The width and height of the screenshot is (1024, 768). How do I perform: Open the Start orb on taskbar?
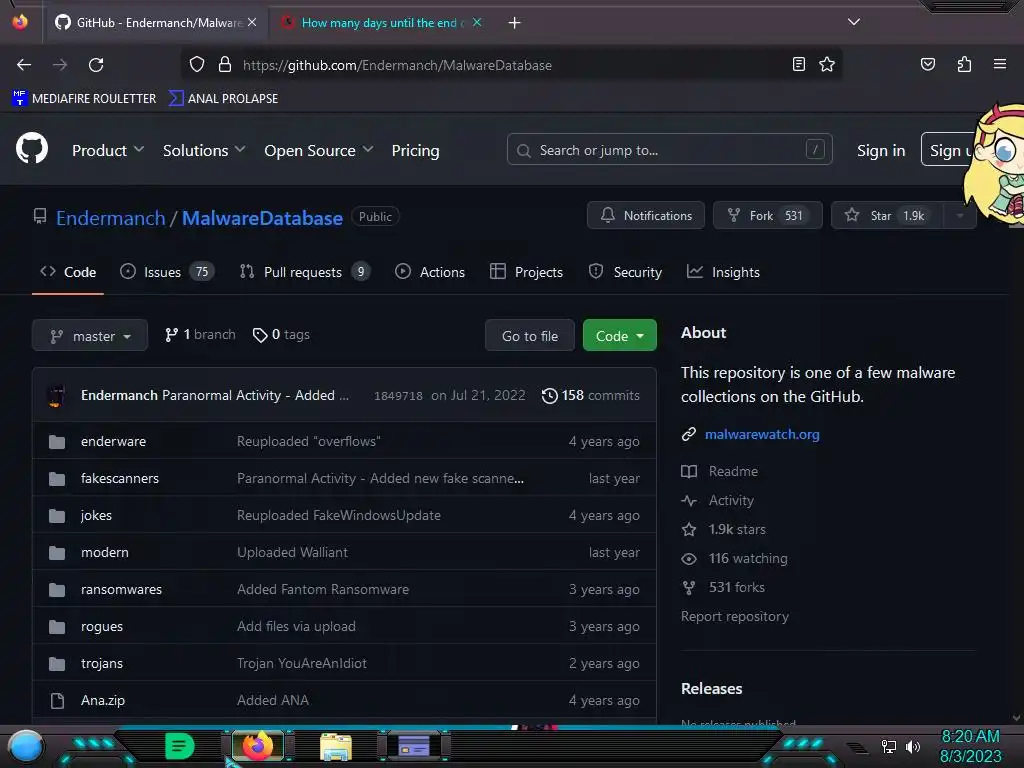pyautogui.click(x=25, y=746)
